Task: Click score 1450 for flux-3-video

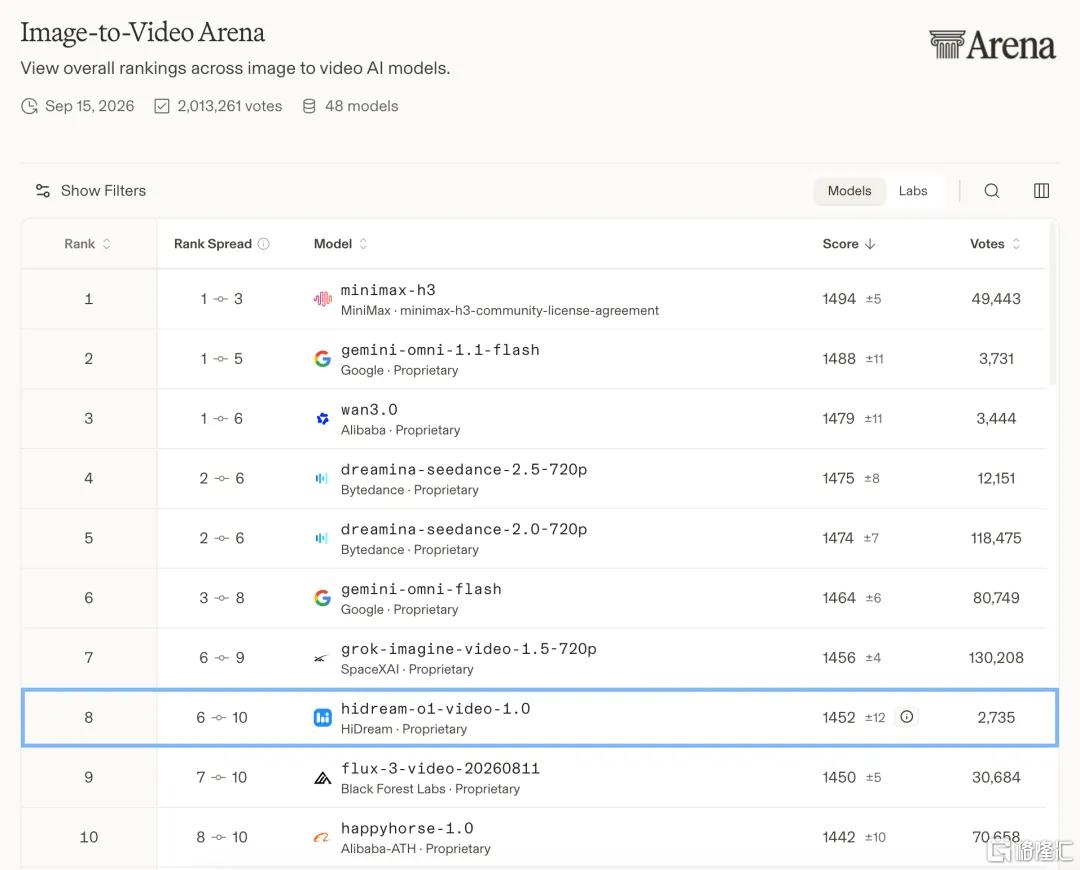Action: 839,778
